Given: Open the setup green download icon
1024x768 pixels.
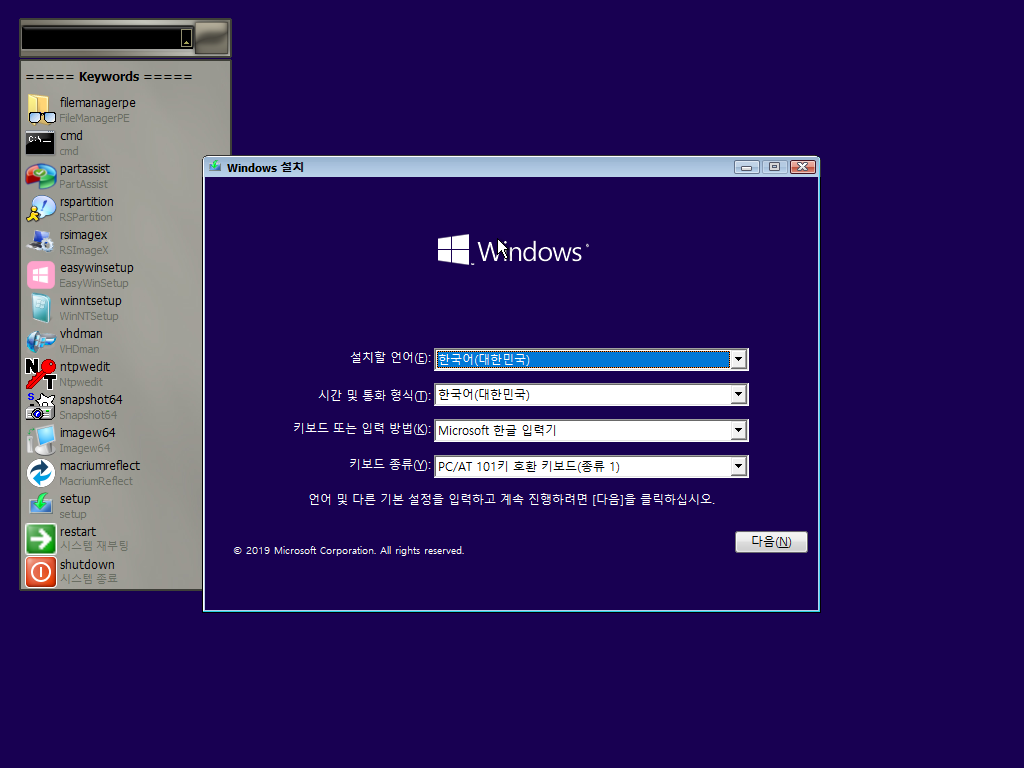Looking at the screenshot, I should tap(40, 505).
